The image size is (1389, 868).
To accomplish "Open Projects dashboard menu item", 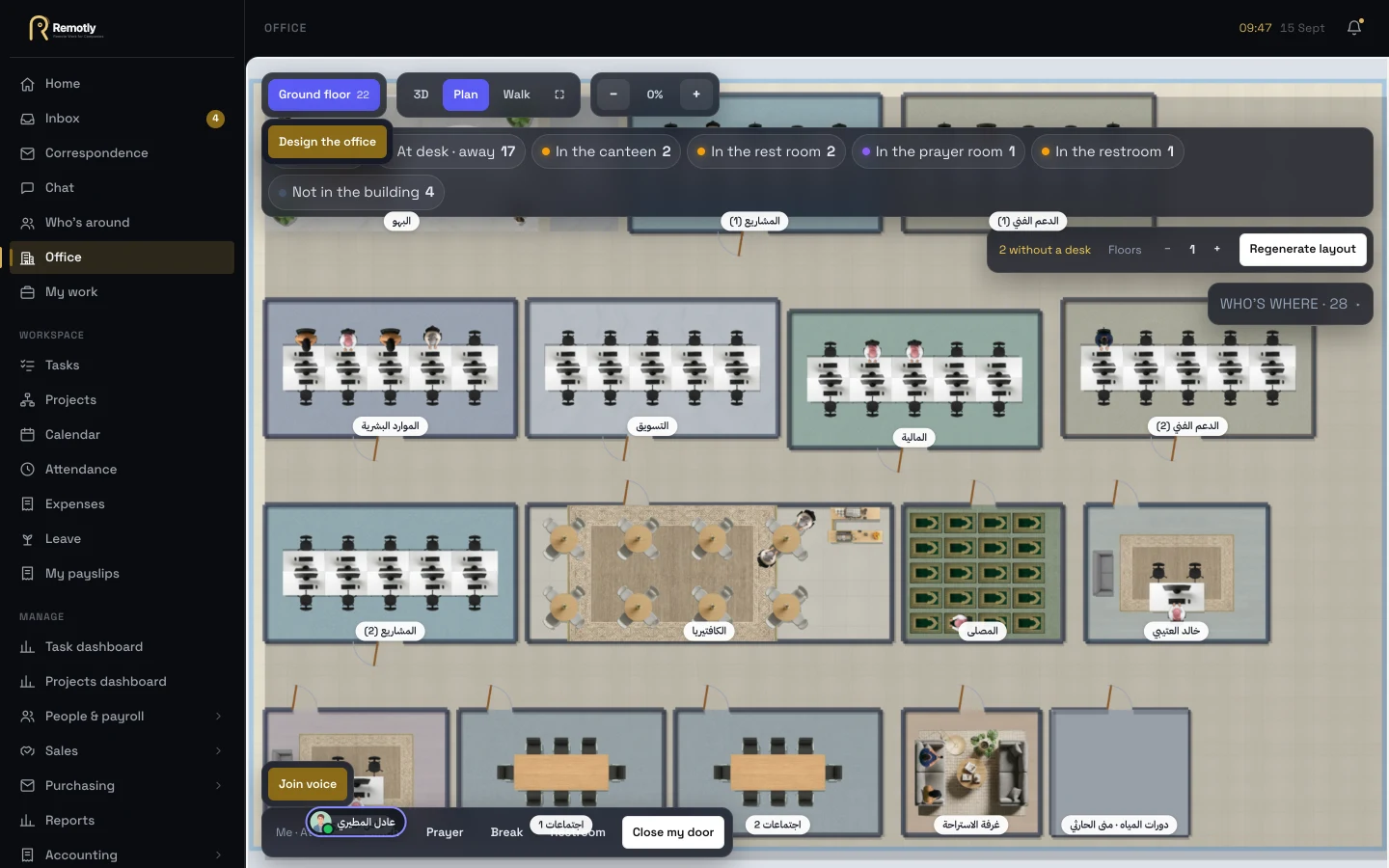I will coord(122,682).
